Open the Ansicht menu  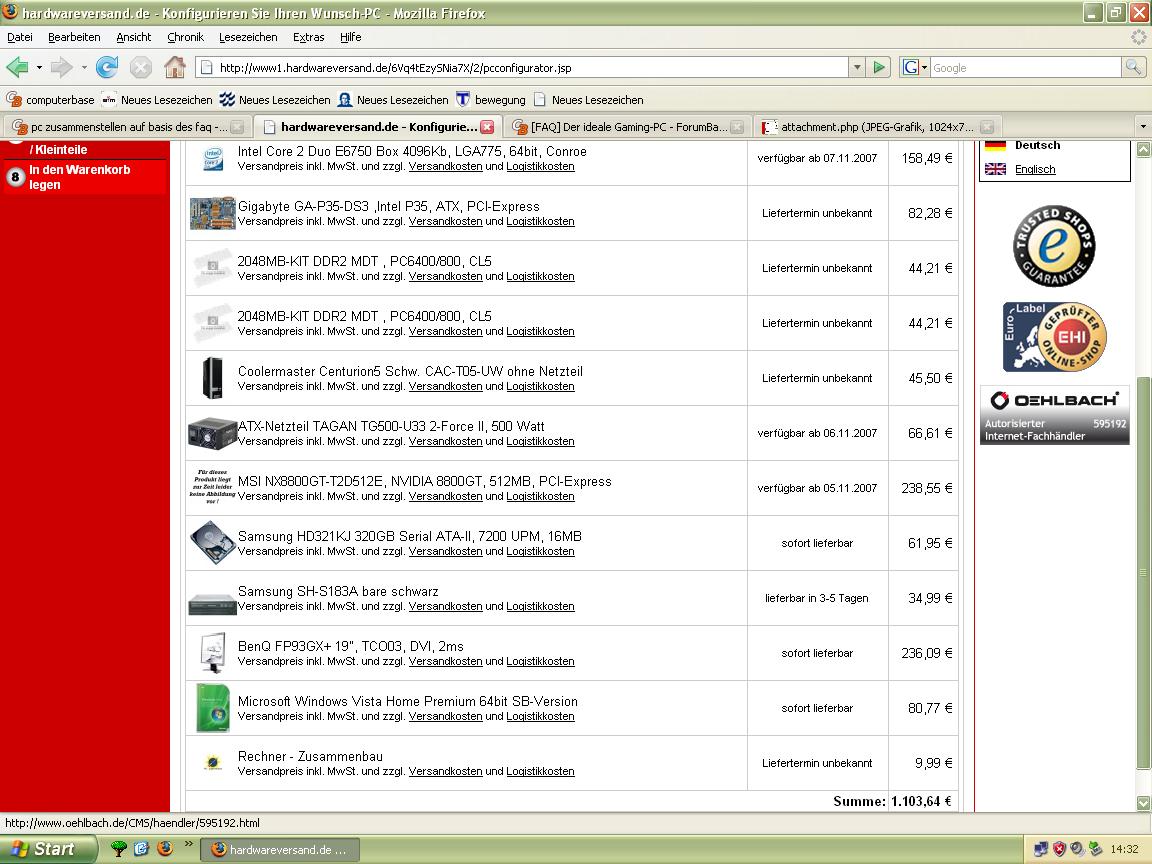point(133,37)
